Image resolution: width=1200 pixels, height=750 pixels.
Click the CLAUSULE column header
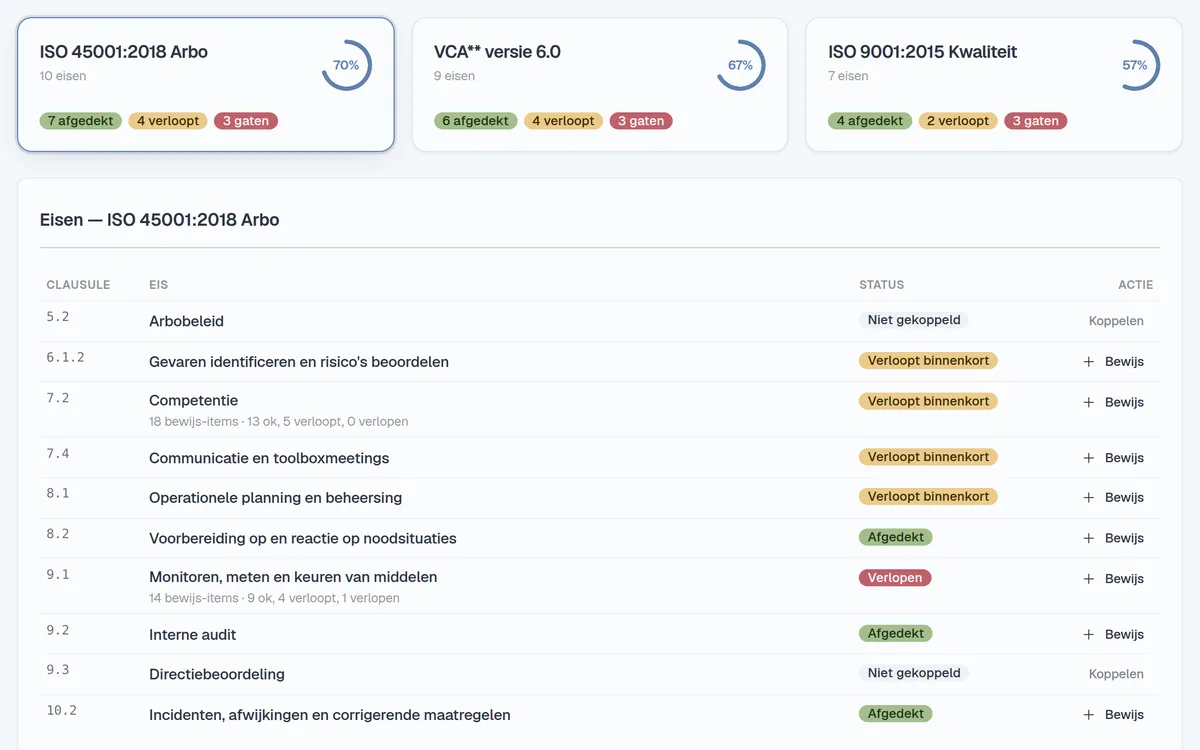point(78,285)
